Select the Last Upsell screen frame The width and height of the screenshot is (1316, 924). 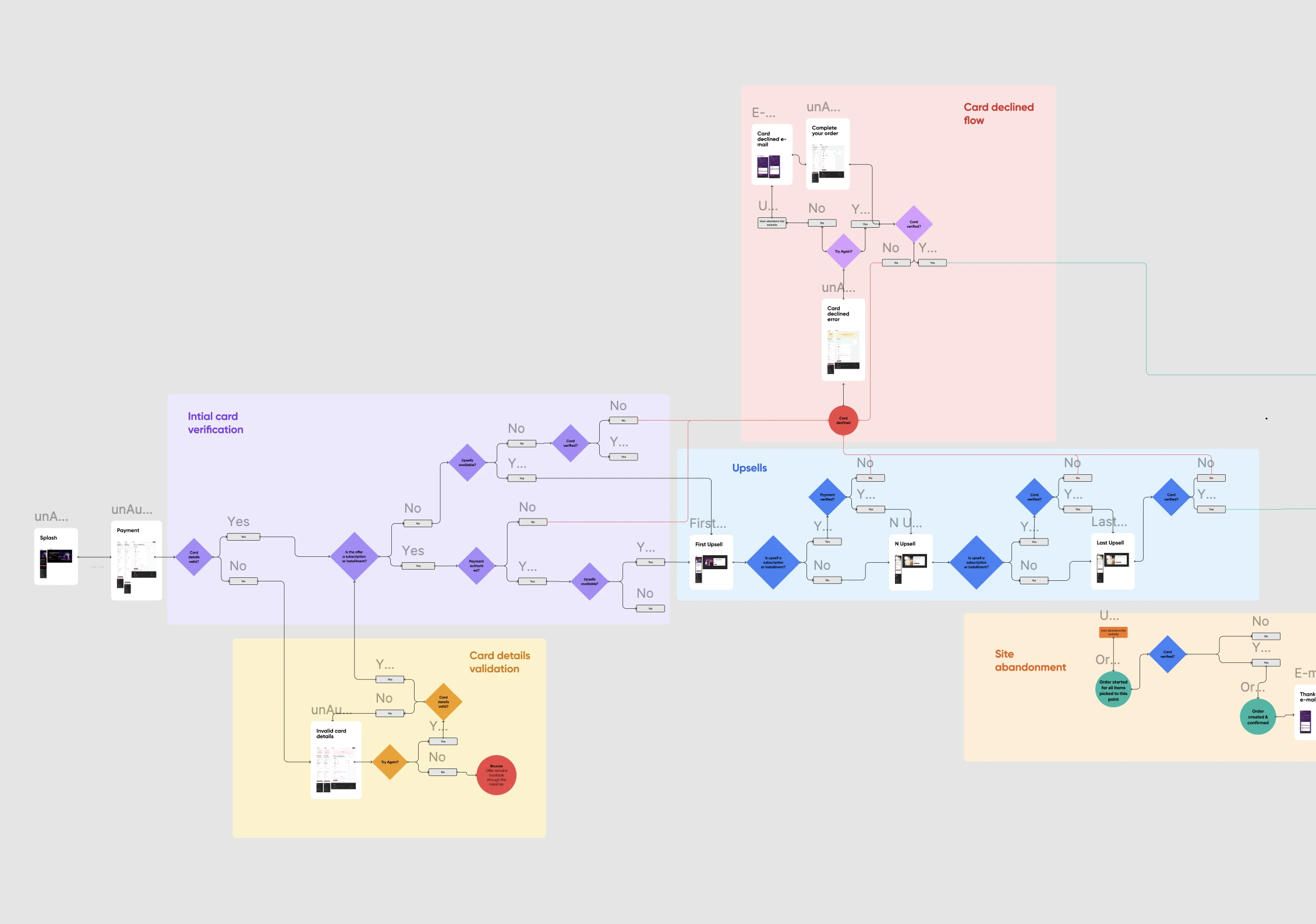click(1112, 561)
